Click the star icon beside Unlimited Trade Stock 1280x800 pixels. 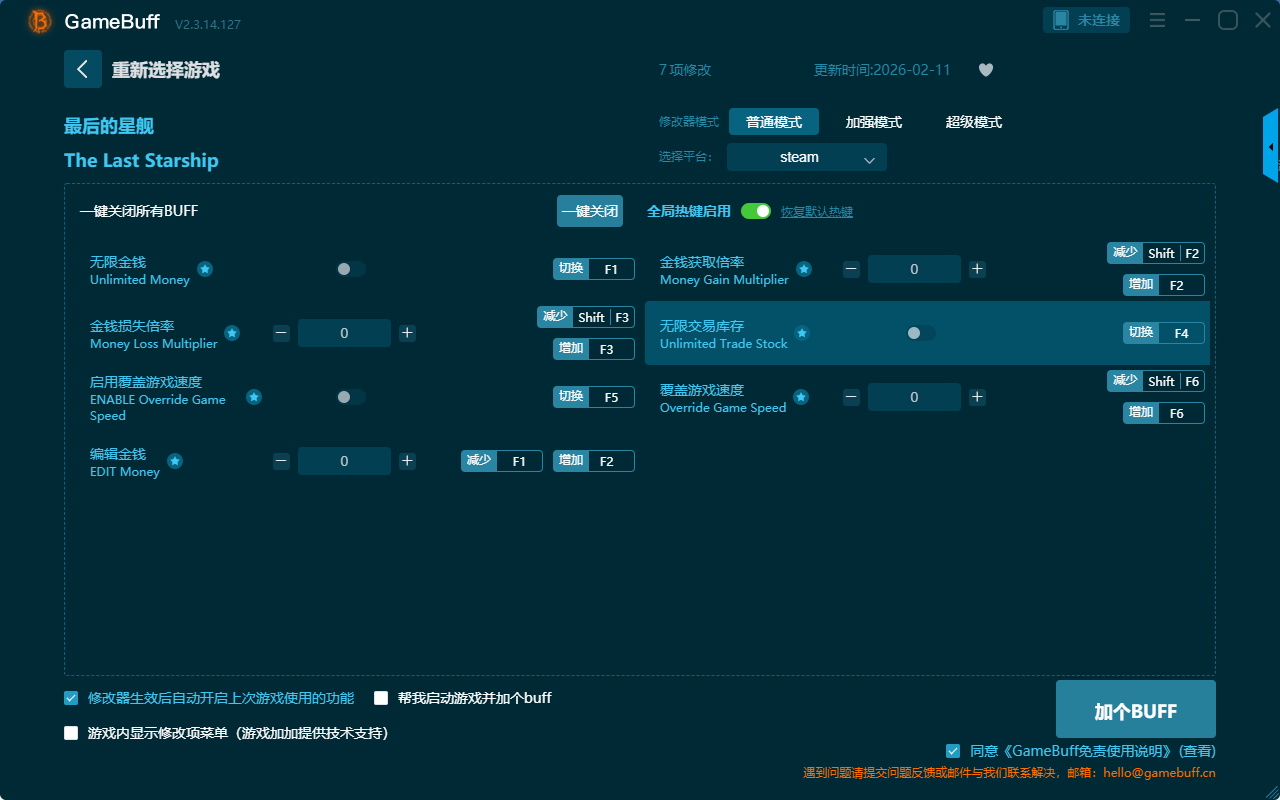coord(802,333)
